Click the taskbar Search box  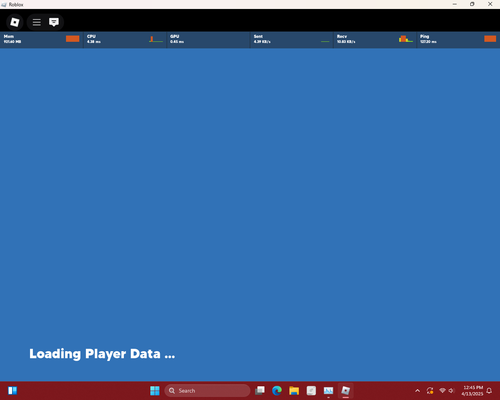(207, 390)
